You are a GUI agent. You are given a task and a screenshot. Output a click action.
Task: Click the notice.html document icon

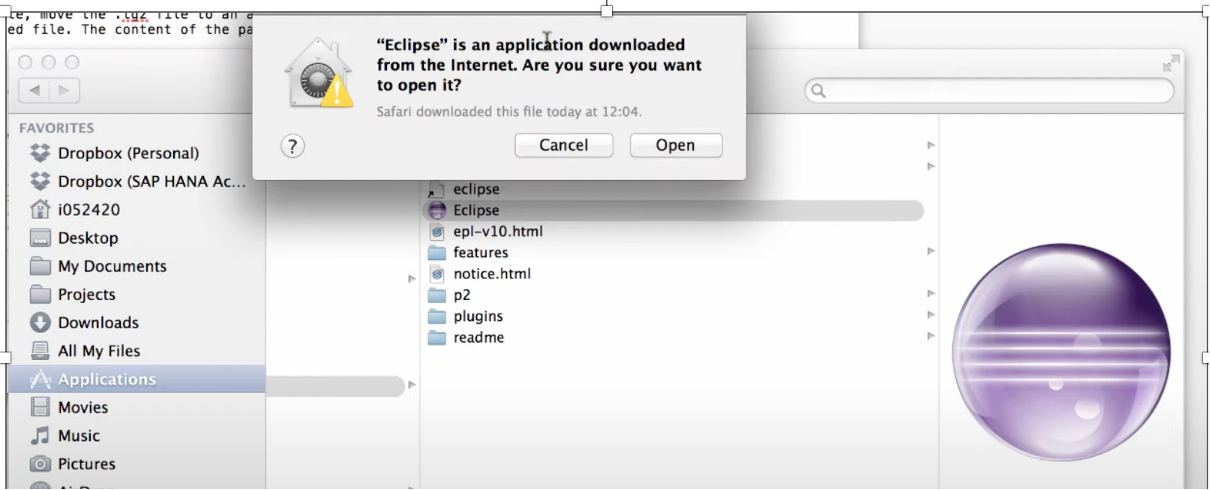pyautogui.click(x=436, y=273)
